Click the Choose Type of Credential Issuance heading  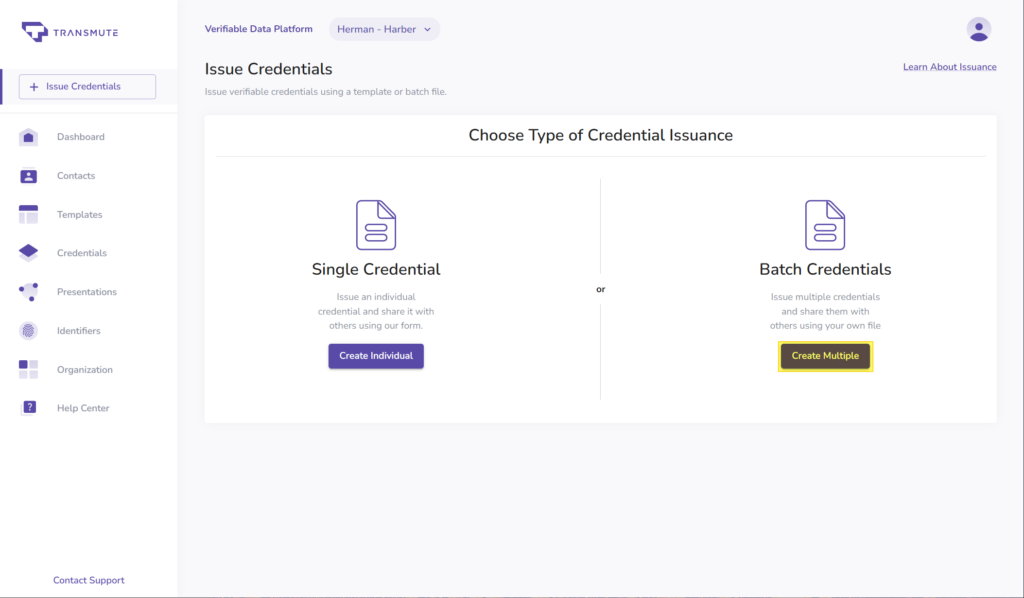coord(600,135)
